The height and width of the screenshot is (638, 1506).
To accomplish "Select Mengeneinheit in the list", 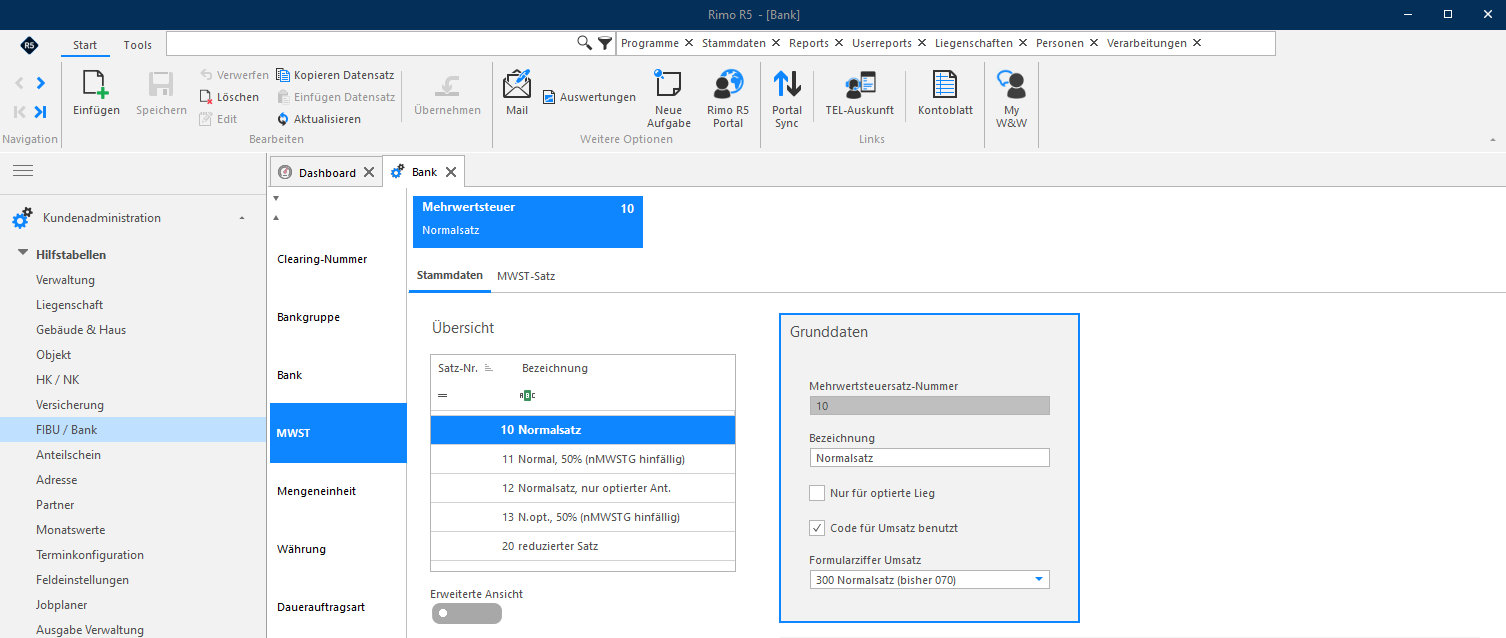I will point(337,491).
